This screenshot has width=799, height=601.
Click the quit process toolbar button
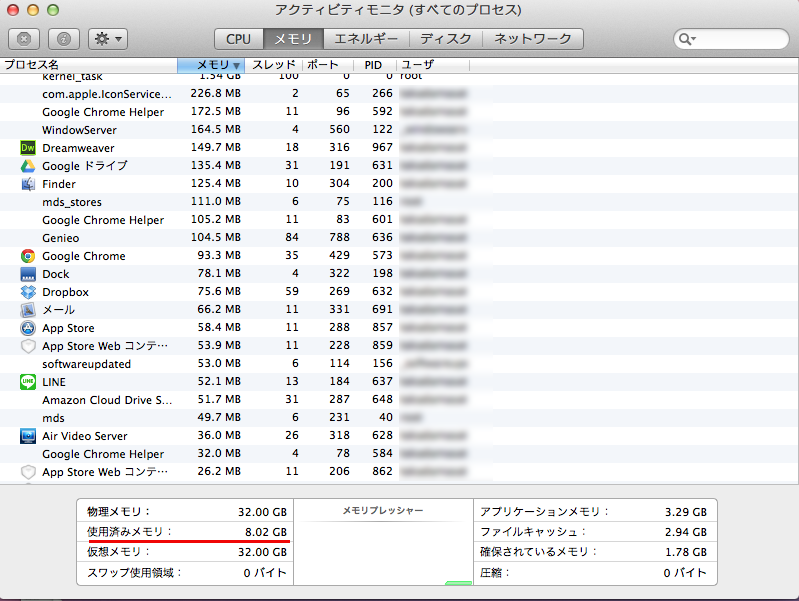coord(24,39)
